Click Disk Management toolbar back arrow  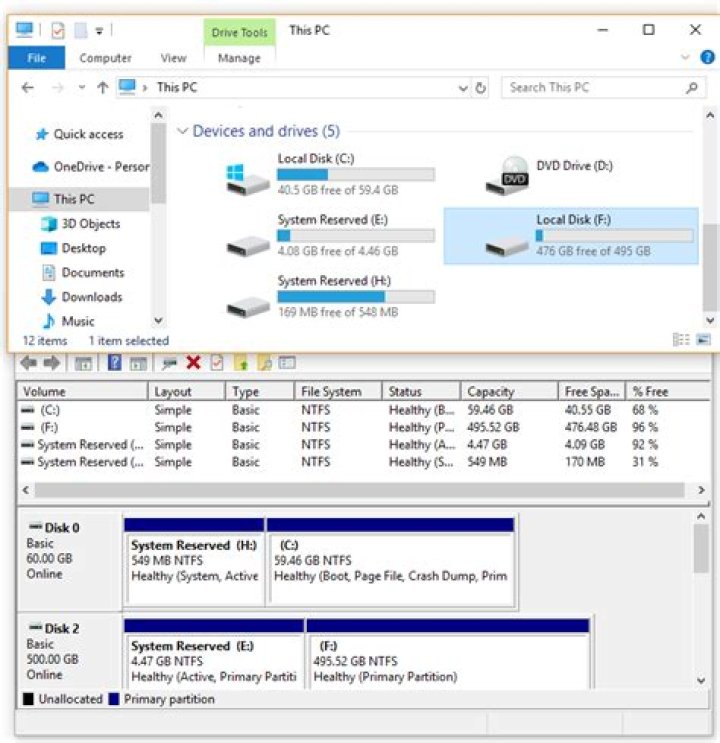pyautogui.click(x=29, y=363)
